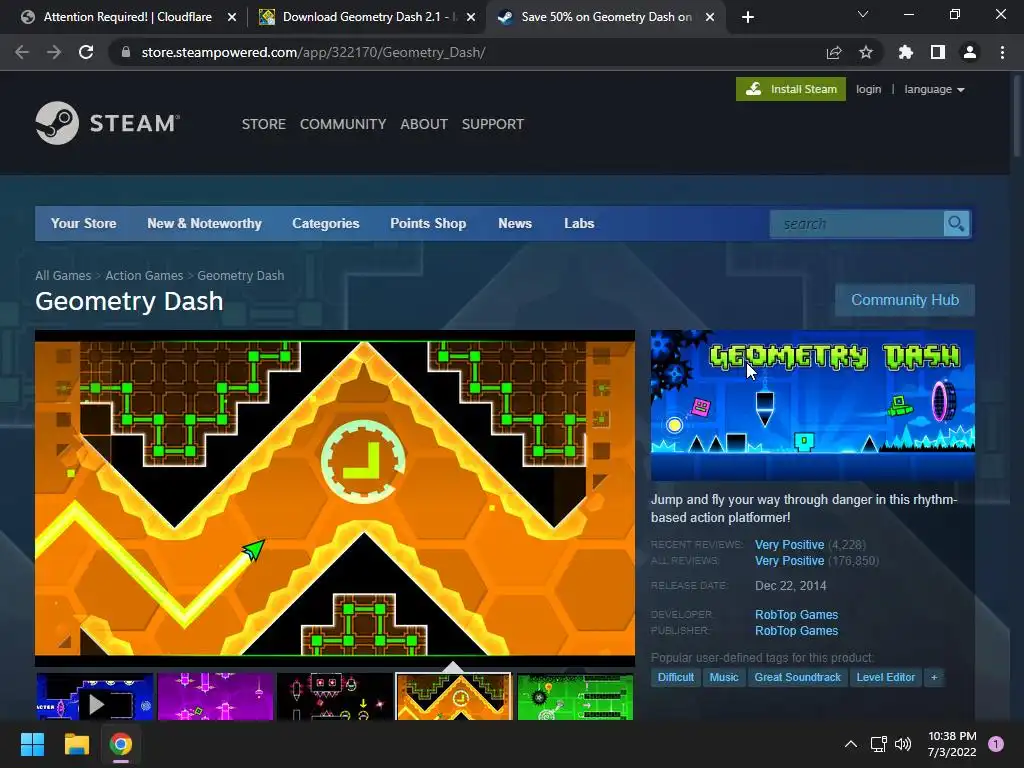This screenshot has width=1024, height=768.
Task: Click the All Games breadcrumb link
Action: coord(63,276)
